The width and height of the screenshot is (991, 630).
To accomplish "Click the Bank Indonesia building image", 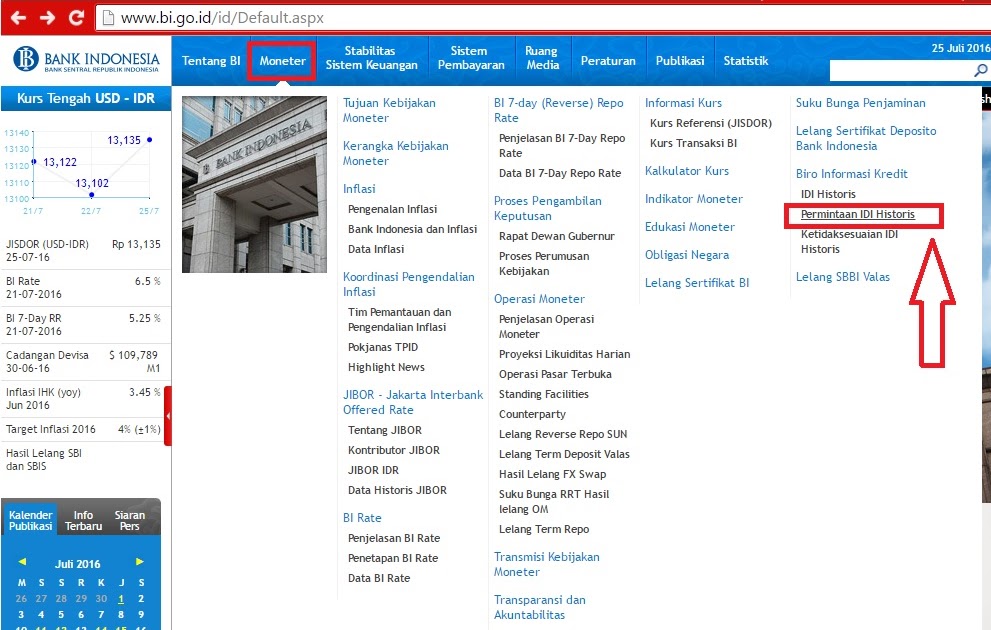I will [254, 184].
